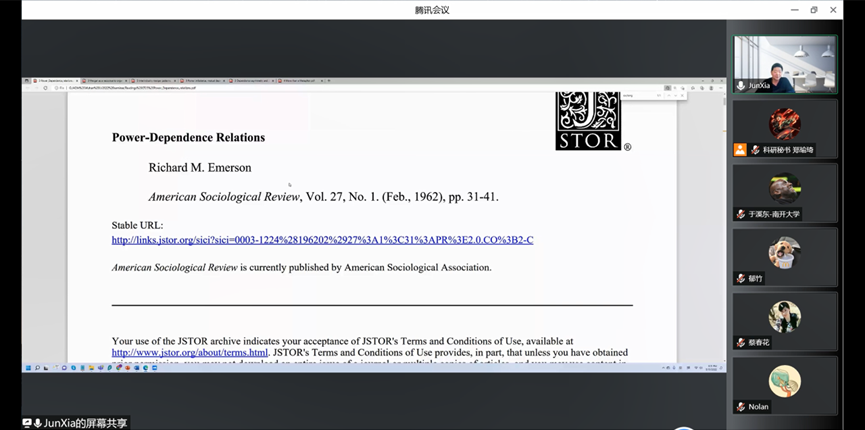
Task: Click the Windows Start button in shared taskbar
Action: coord(28,368)
